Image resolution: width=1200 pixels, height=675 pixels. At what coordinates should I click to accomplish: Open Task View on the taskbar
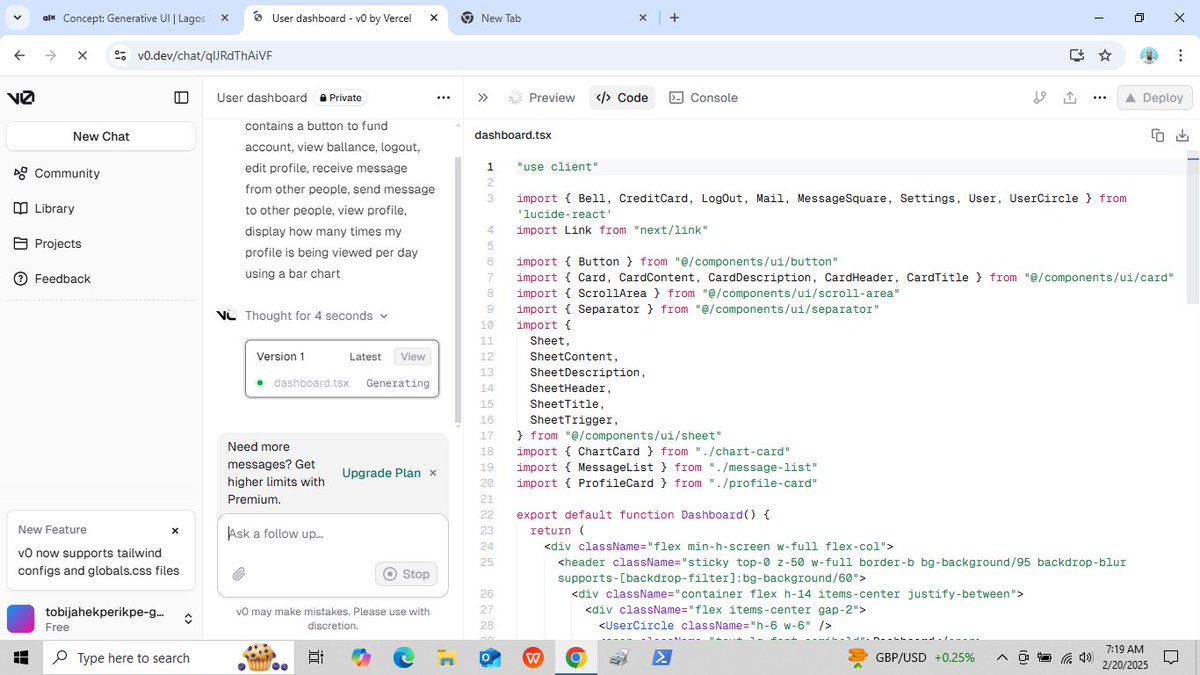(x=316, y=657)
